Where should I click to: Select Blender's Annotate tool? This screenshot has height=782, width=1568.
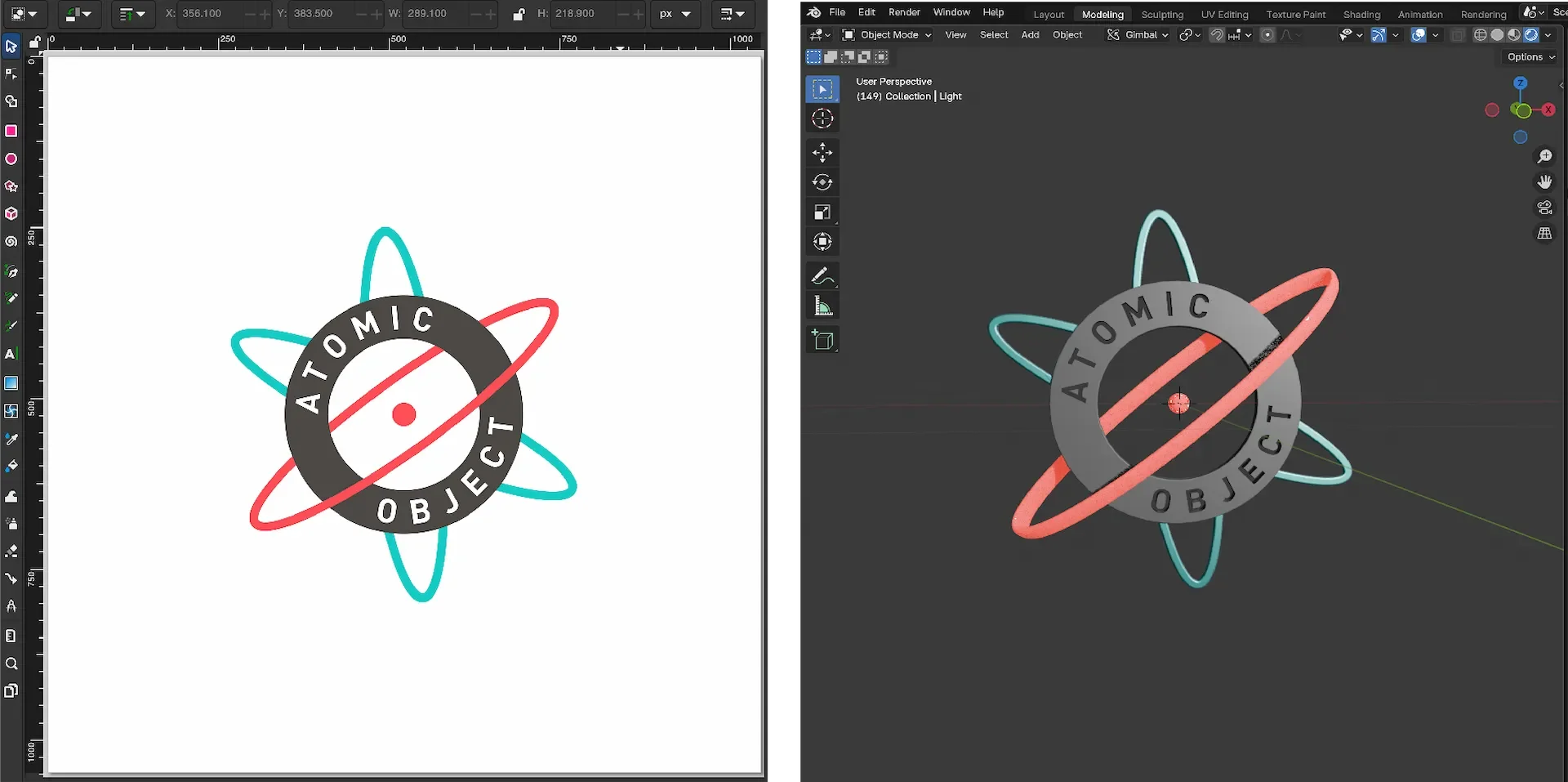point(822,276)
